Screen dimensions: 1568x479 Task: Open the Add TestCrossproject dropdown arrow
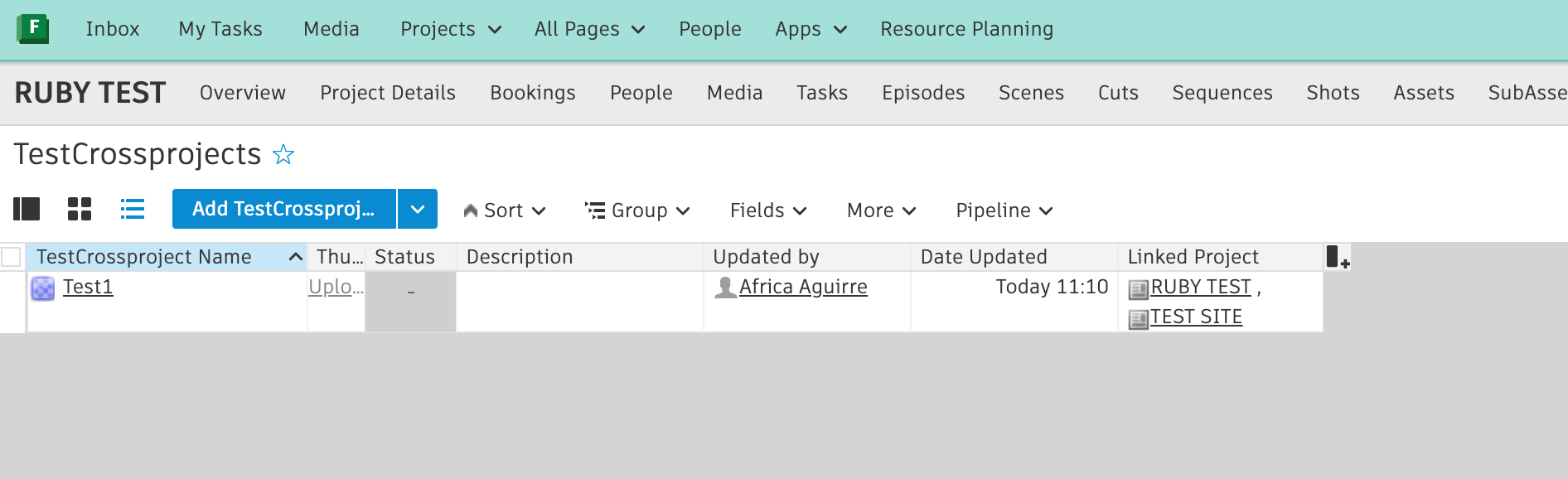418,209
